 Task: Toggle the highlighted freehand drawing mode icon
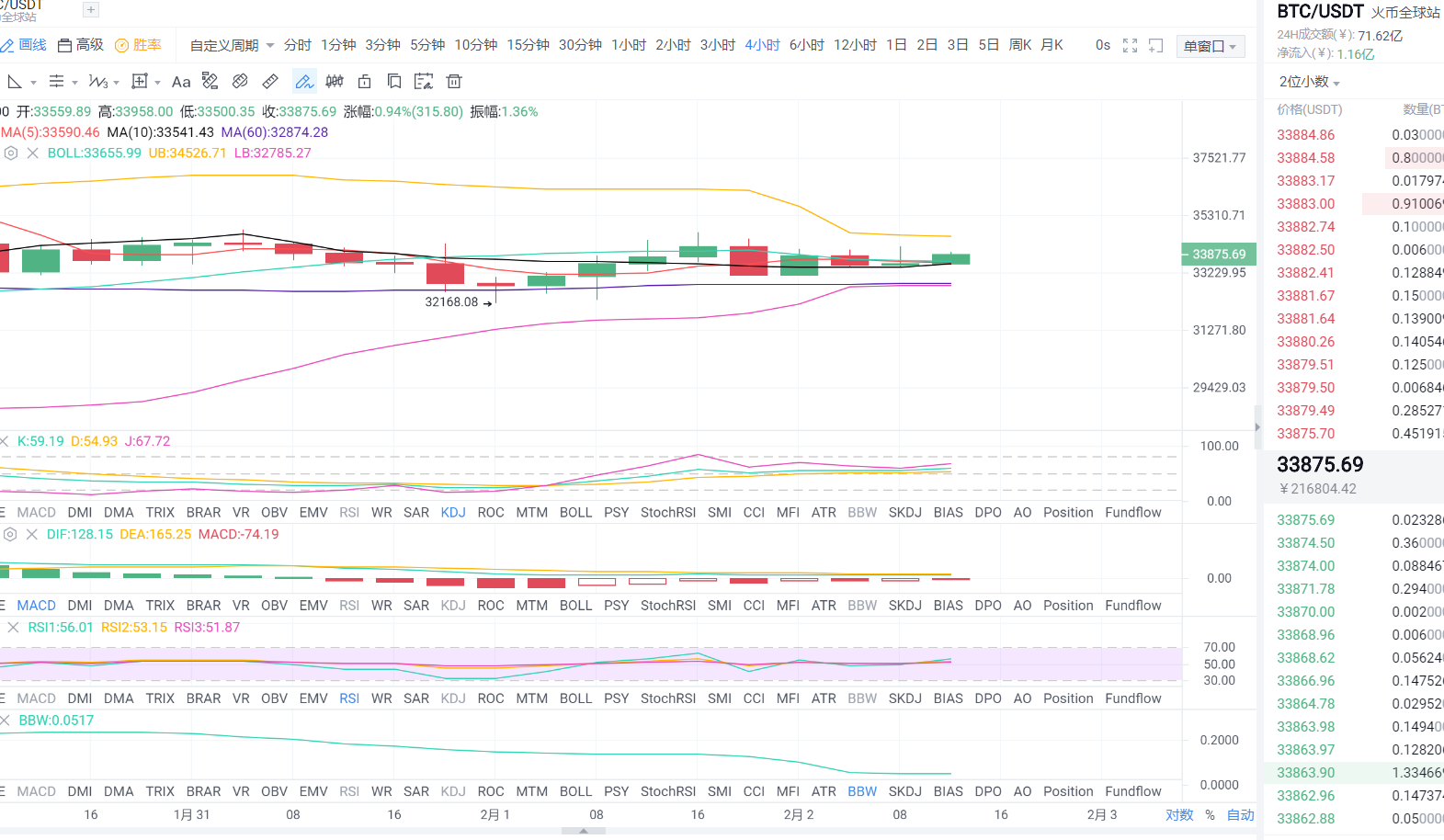coord(304,82)
